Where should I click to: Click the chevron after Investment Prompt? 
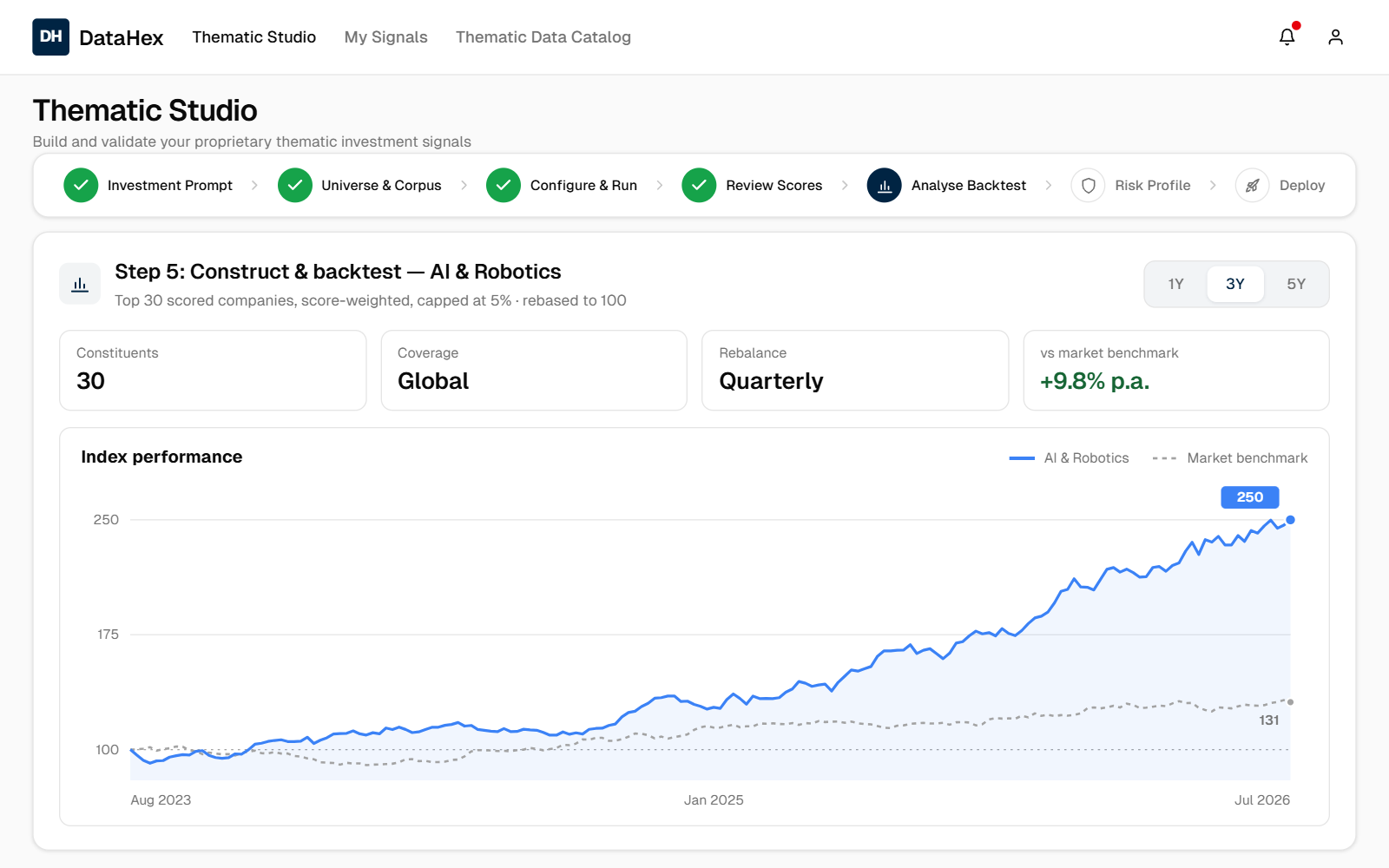254,185
